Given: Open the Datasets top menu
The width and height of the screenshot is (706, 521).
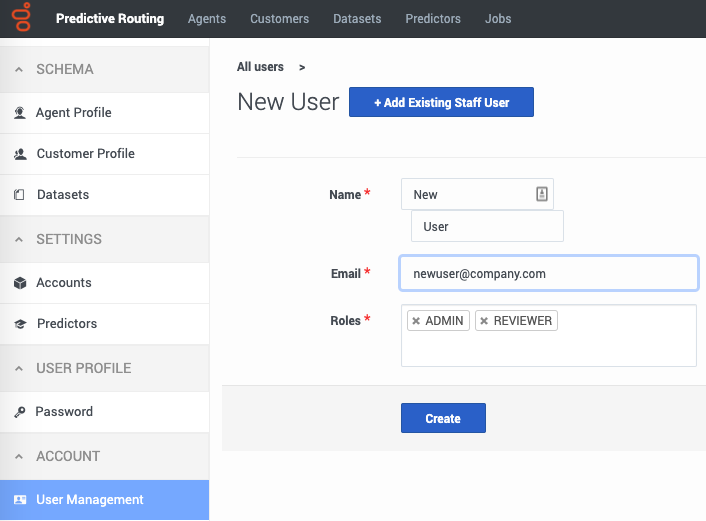Looking at the screenshot, I should 357,18.
